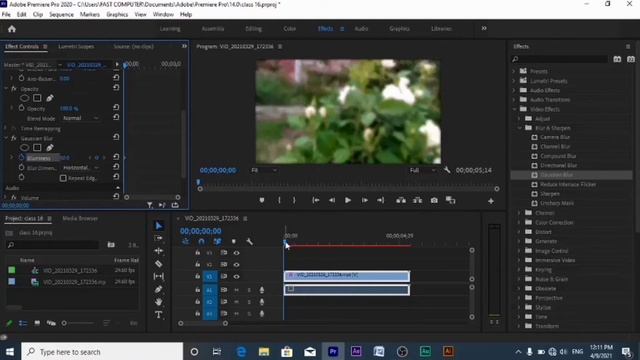This screenshot has height=360, width=640.
Task: Switch to Color workspace tab
Action: click(290, 29)
